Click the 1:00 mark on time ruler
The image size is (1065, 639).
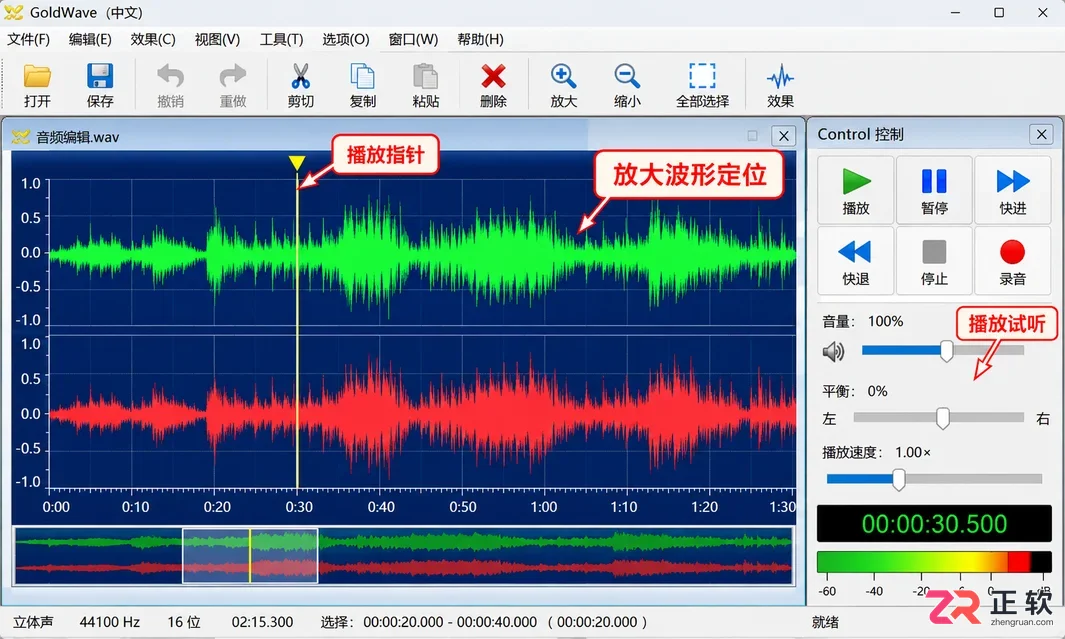(x=543, y=507)
